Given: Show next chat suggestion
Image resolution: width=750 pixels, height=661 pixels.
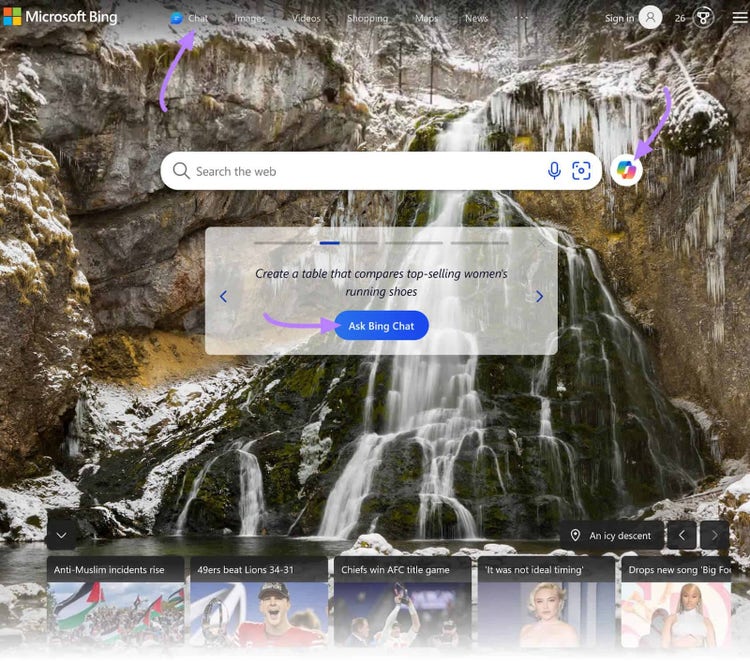Looking at the screenshot, I should click(540, 297).
